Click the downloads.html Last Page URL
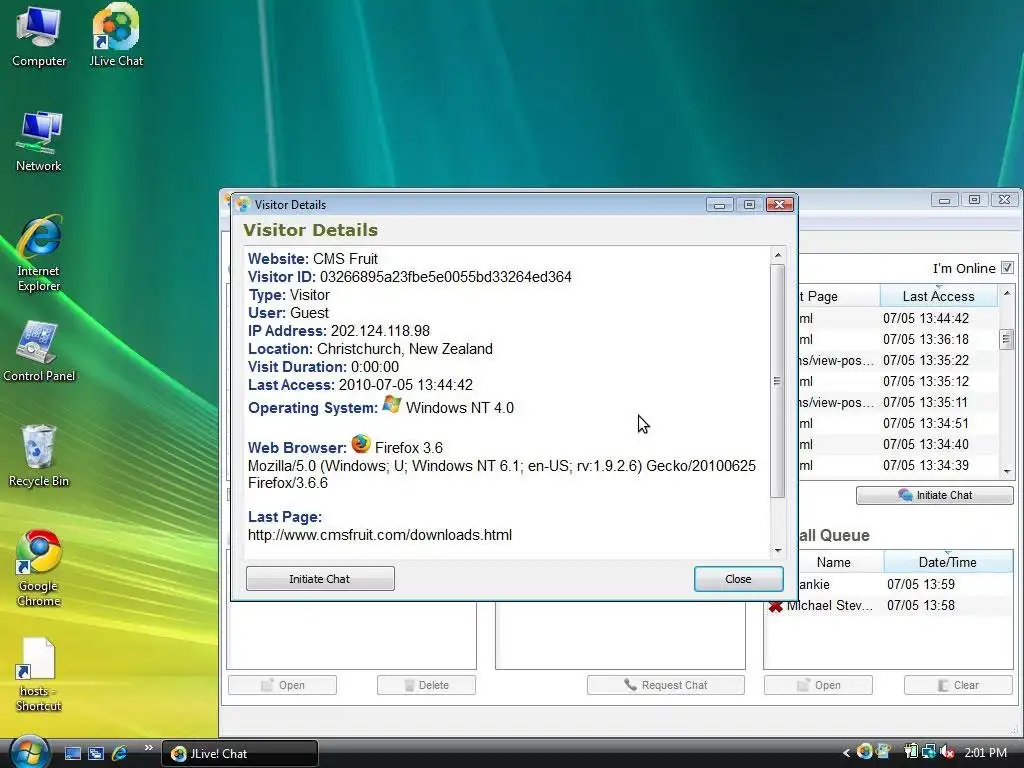 [x=379, y=535]
